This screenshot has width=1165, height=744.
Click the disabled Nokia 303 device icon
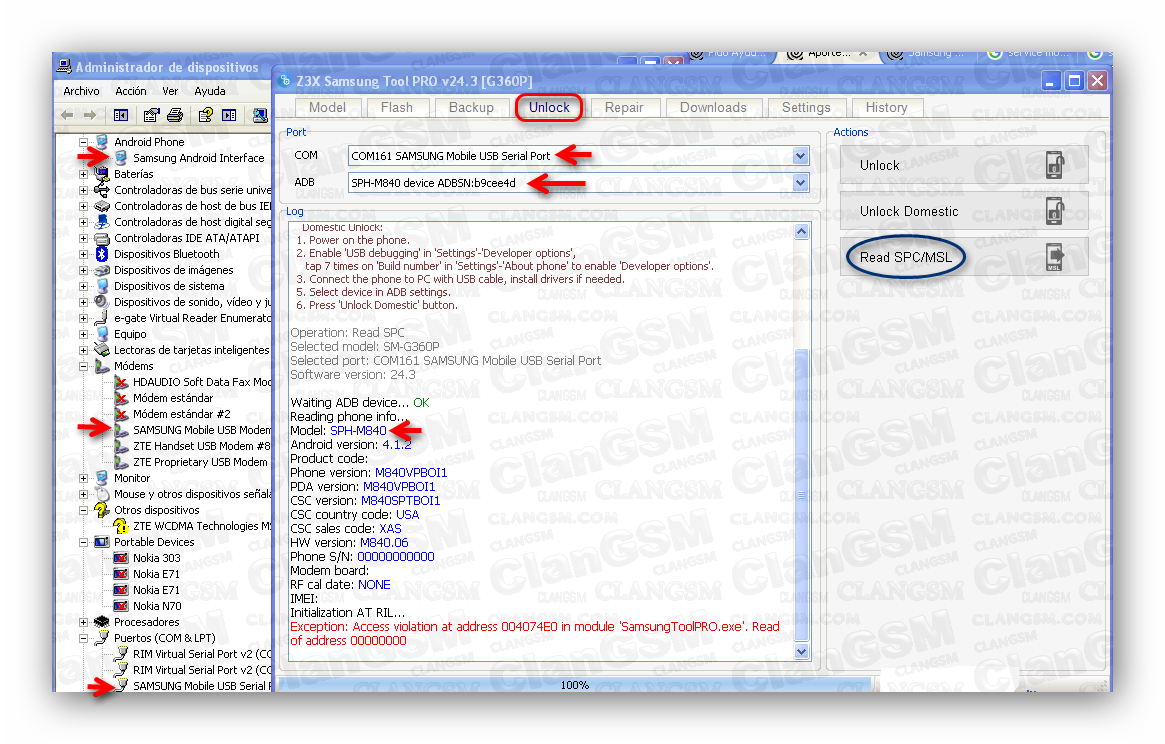point(121,558)
